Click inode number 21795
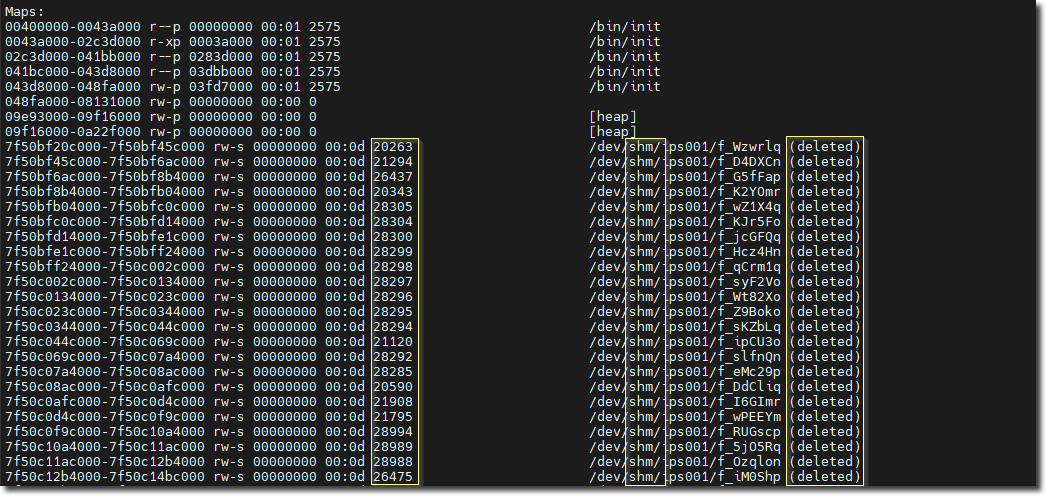The width and height of the screenshot is (1046, 496). coord(393,417)
